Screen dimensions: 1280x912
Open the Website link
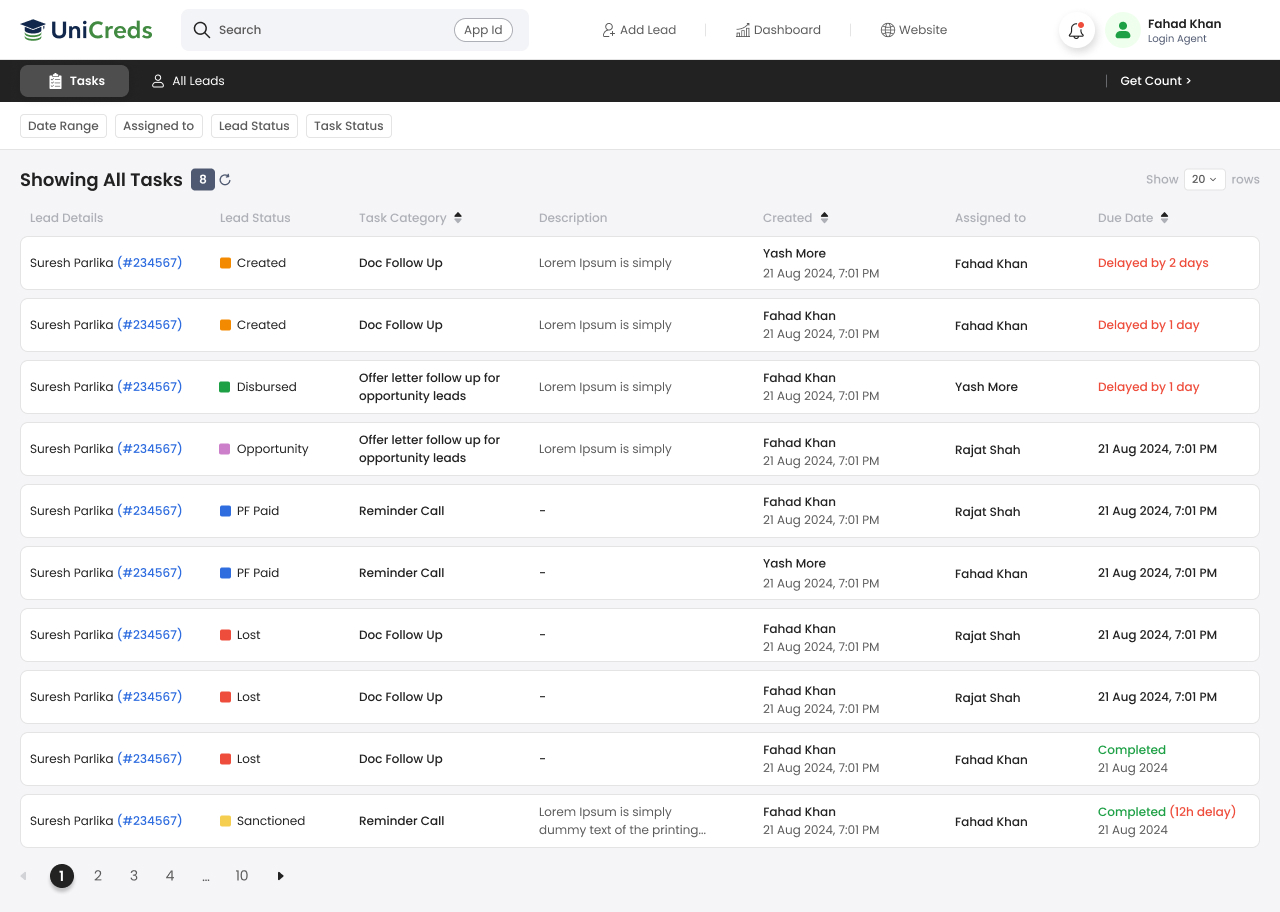pyautogui.click(x=914, y=30)
